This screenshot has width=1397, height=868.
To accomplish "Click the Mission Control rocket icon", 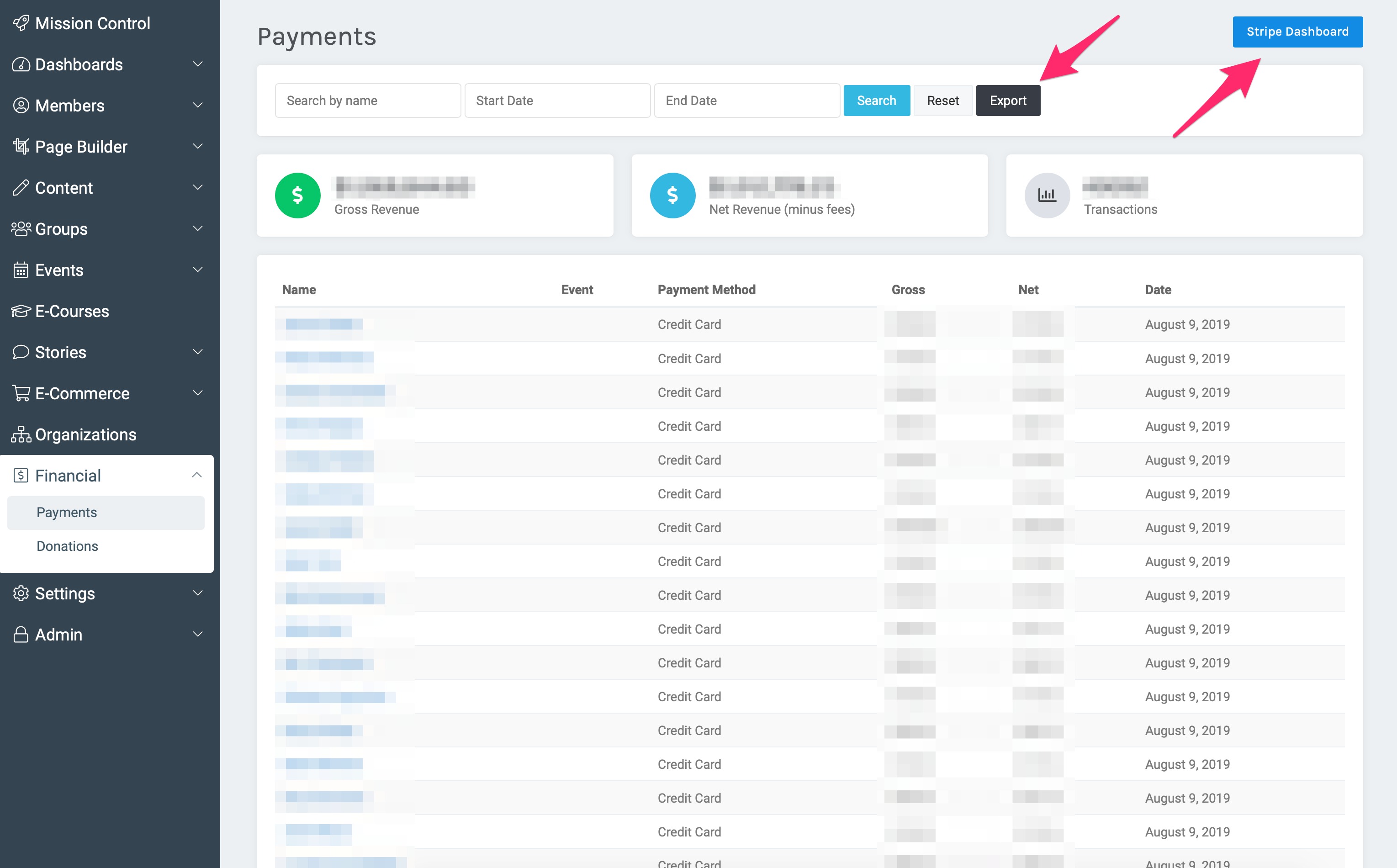I will [21, 23].
